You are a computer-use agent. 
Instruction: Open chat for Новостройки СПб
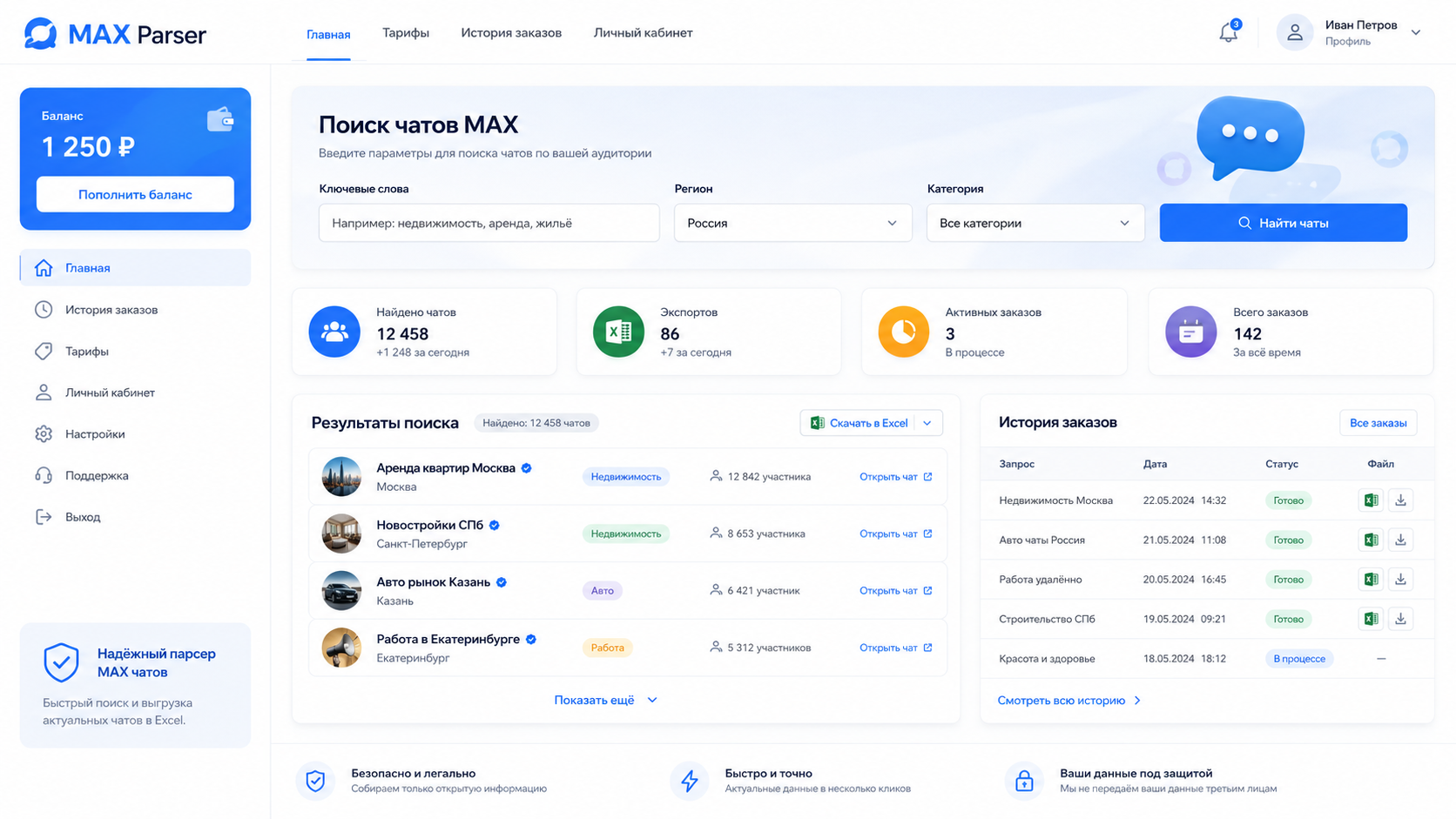coord(895,534)
